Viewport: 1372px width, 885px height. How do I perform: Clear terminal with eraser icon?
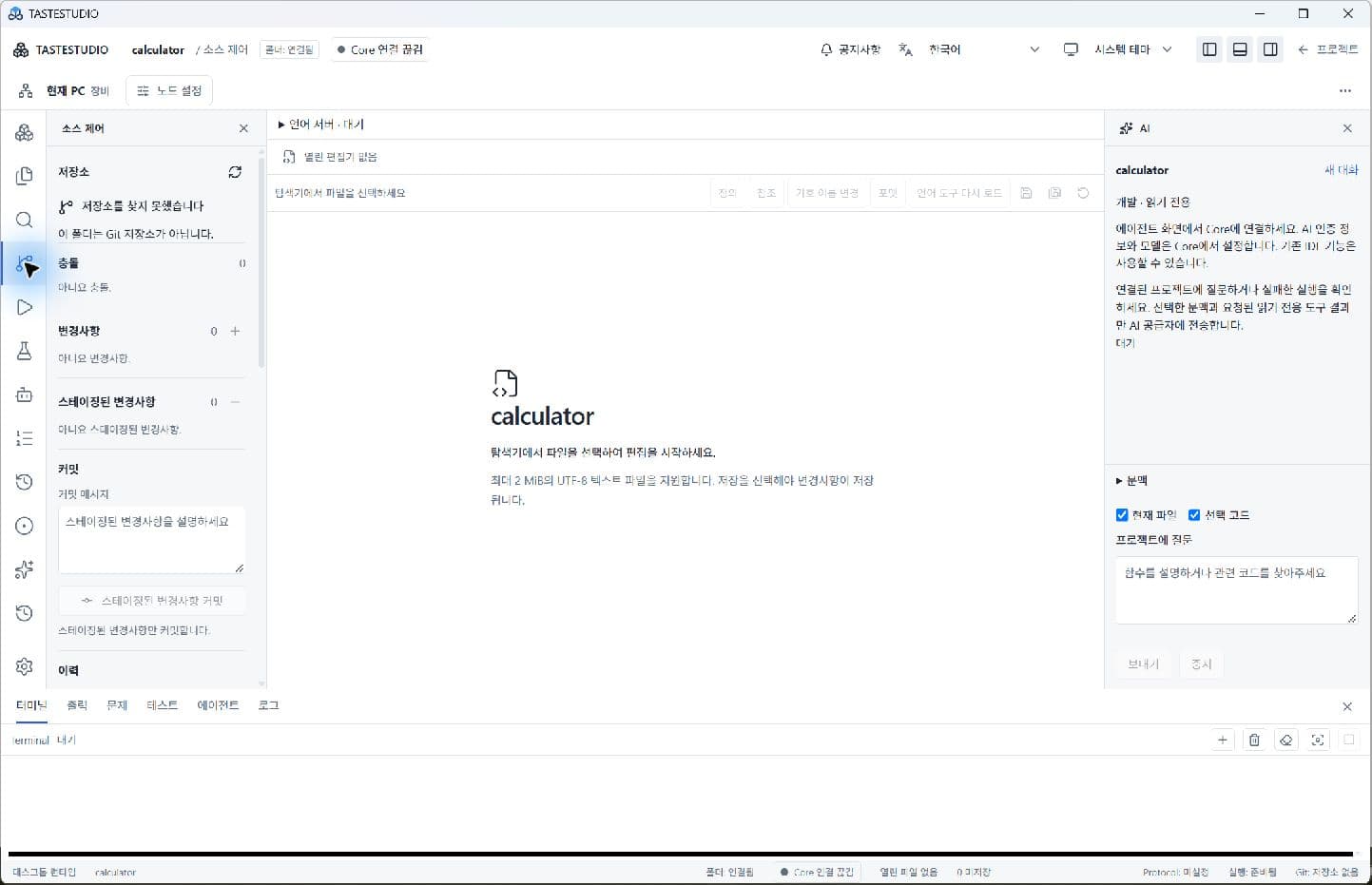tap(1285, 740)
